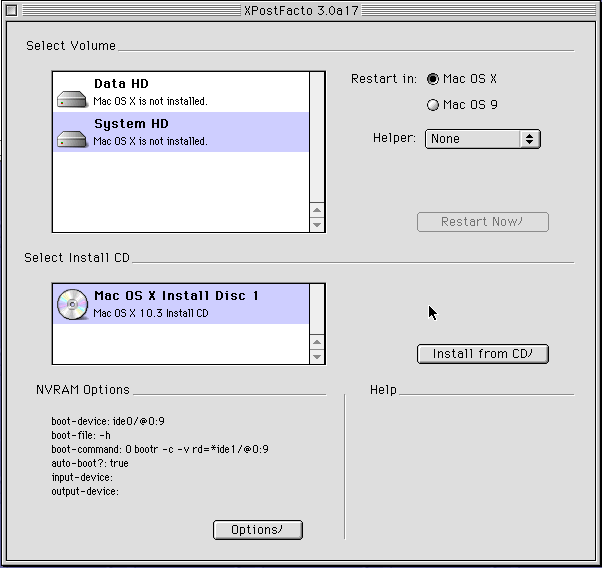Click the 'boot-device: ide0/@0:9' line

[108, 421]
